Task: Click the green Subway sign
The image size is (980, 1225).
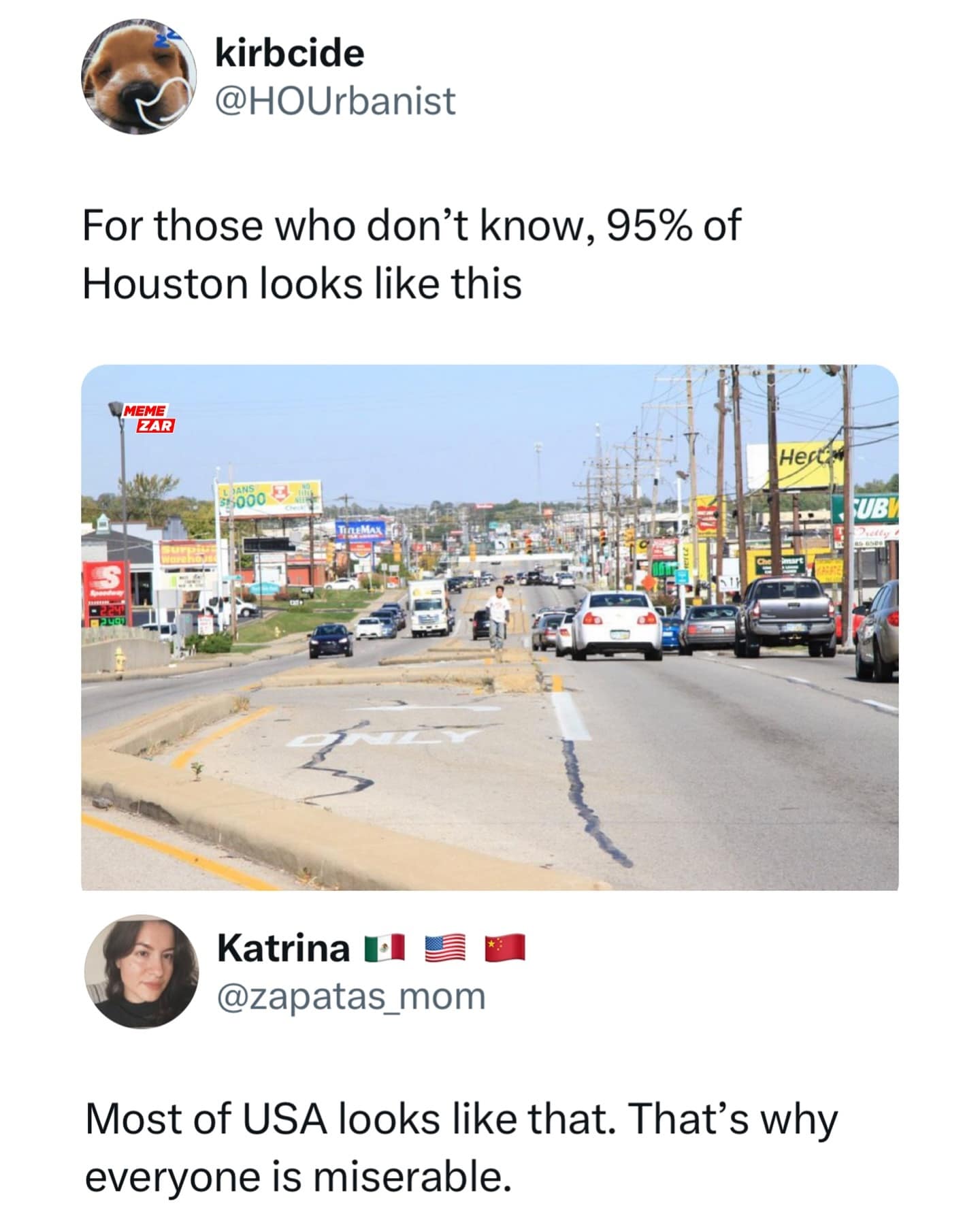Action: pyautogui.click(x=864, y=508)
